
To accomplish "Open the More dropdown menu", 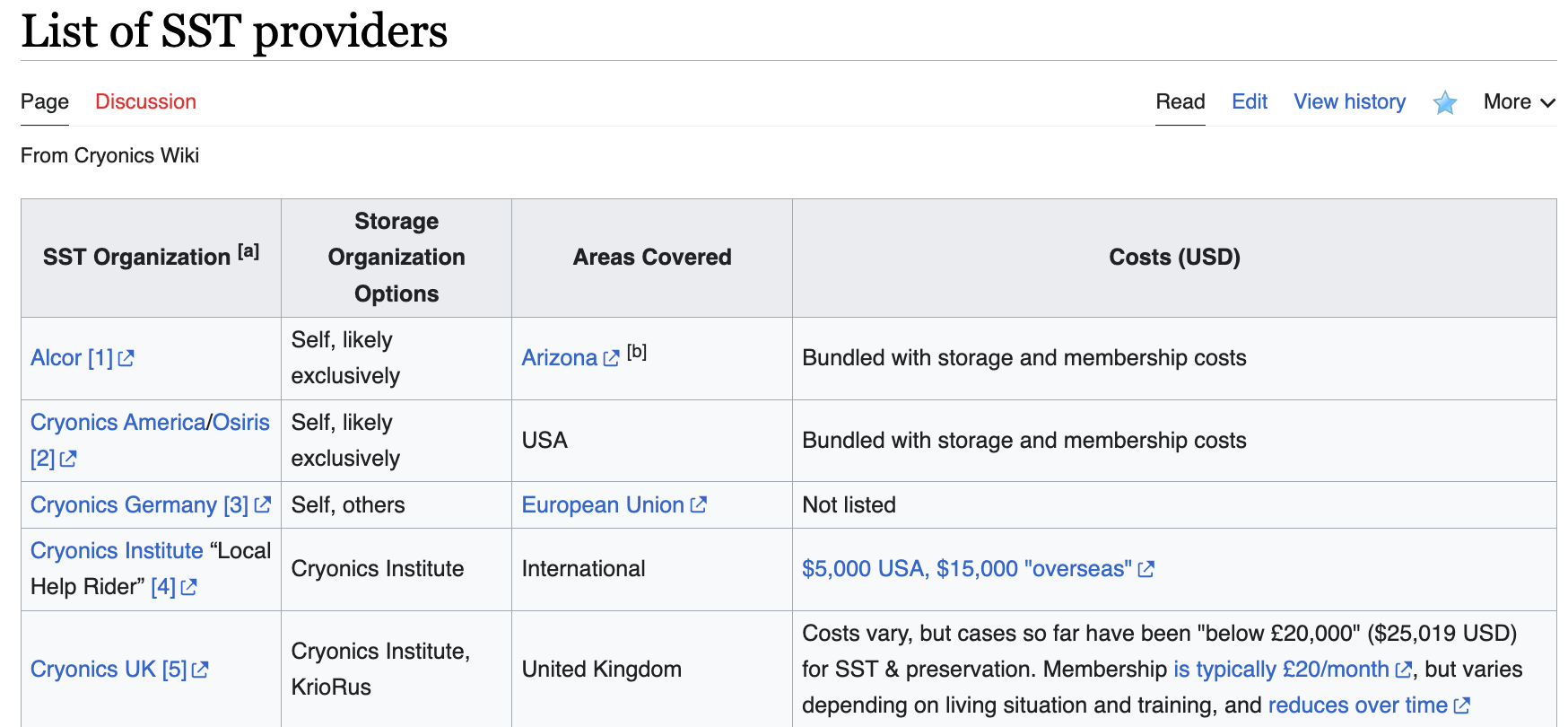I will (1519, 101).
